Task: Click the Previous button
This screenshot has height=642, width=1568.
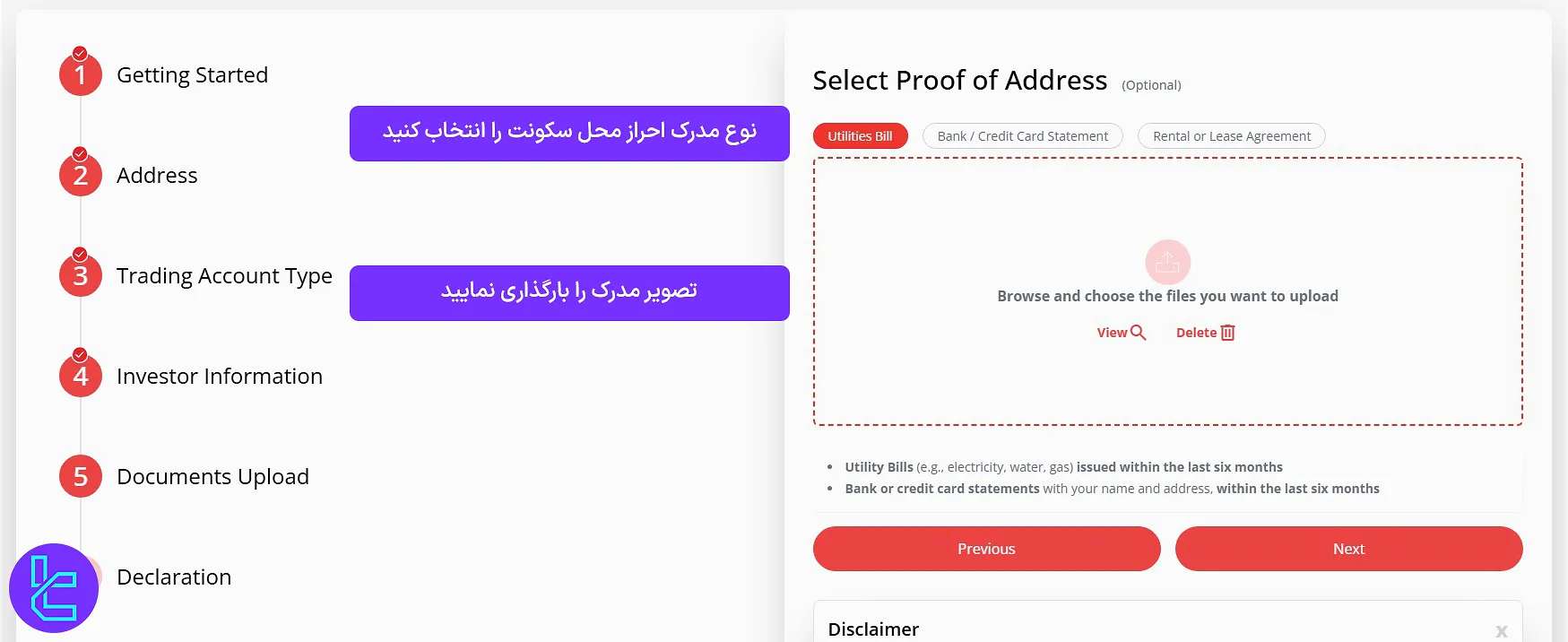Action: (x=986, y=548)
